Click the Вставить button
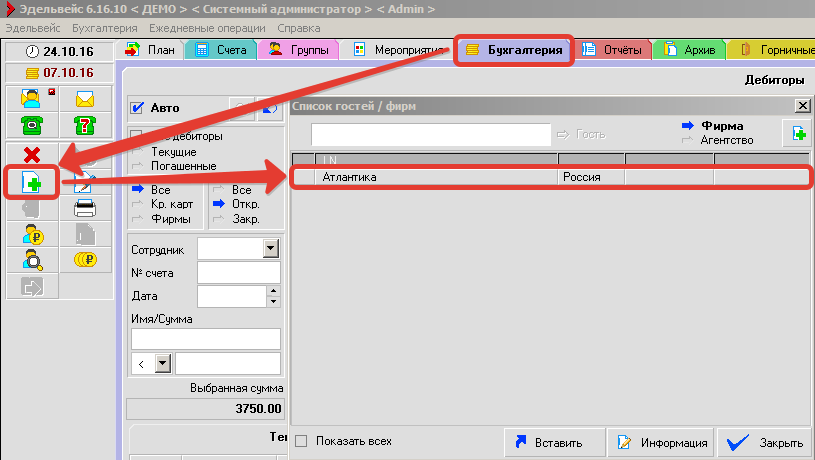This screenshot has height=460, width=815. [x=549, y=442]
